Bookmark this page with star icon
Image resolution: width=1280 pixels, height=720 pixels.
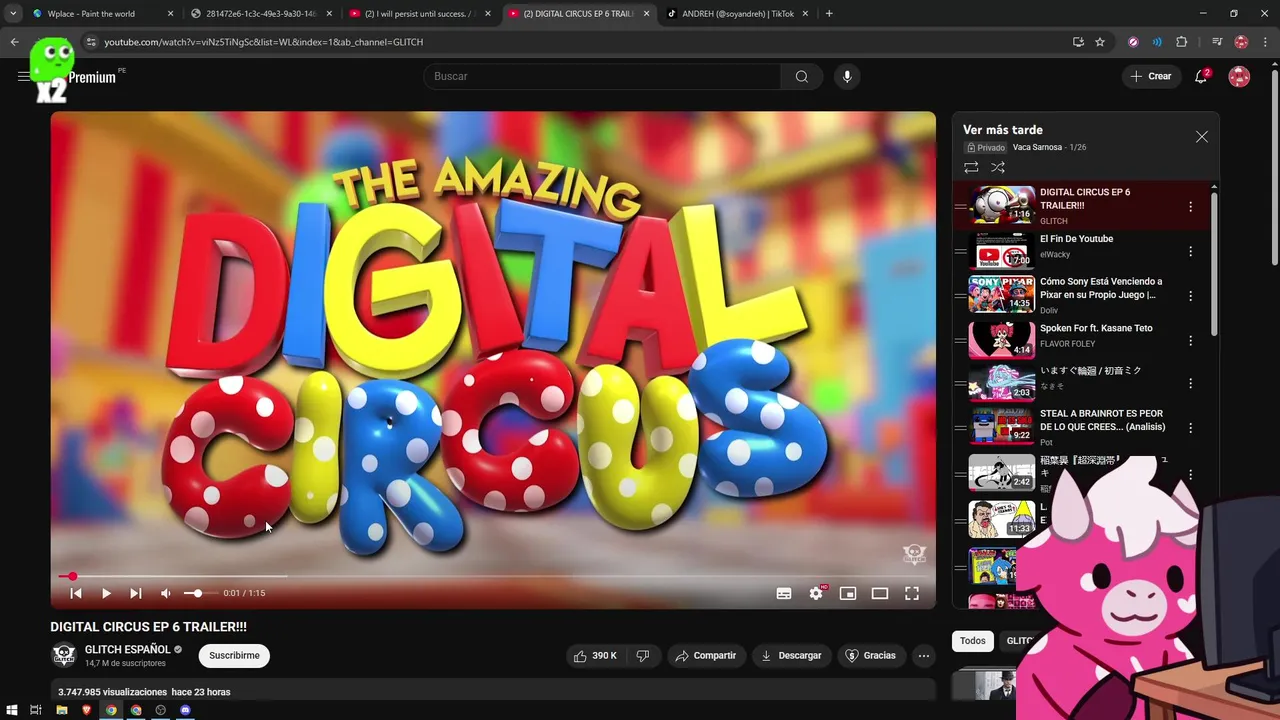(x=1100, y=42)
